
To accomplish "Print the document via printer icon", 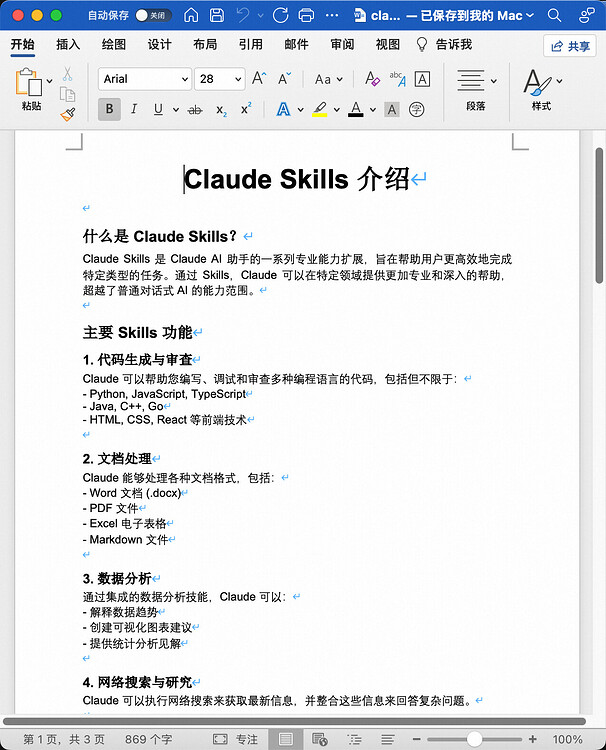I will pyautogui.click(x=306, y=15).
